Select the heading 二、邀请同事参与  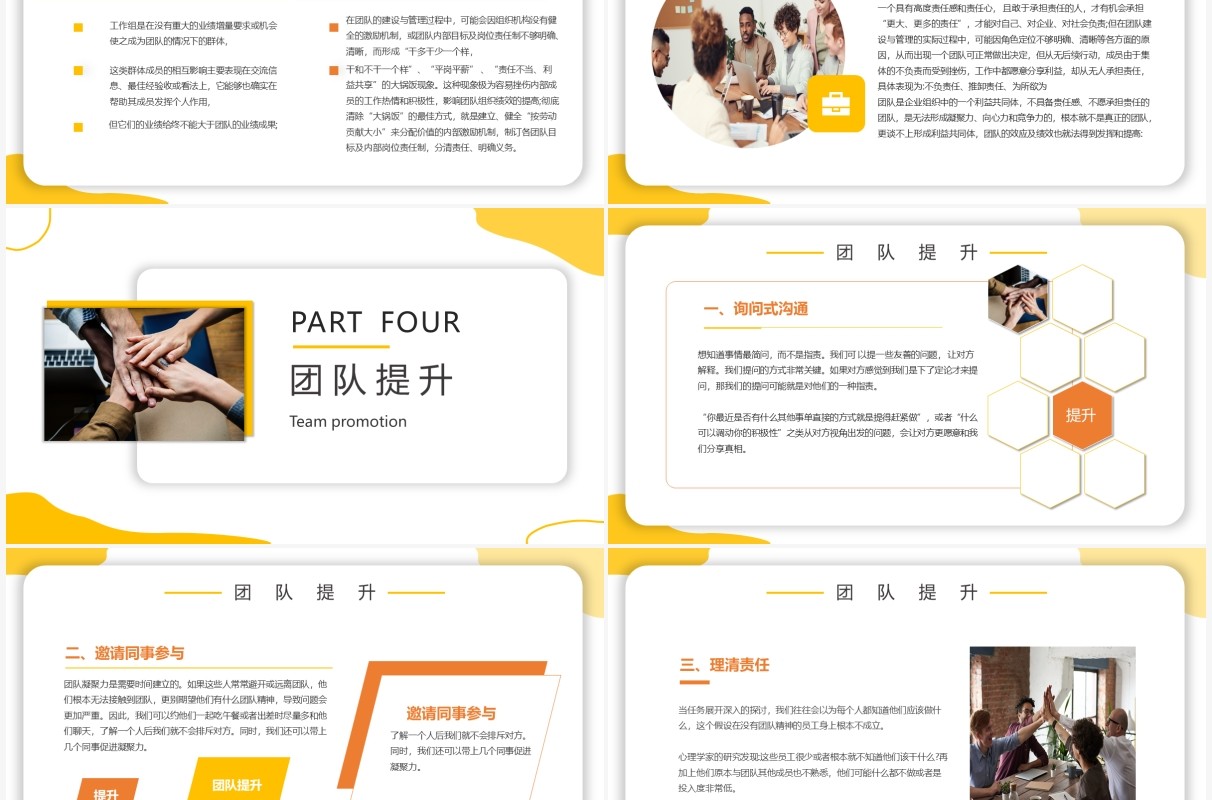(x=125, y=653)
